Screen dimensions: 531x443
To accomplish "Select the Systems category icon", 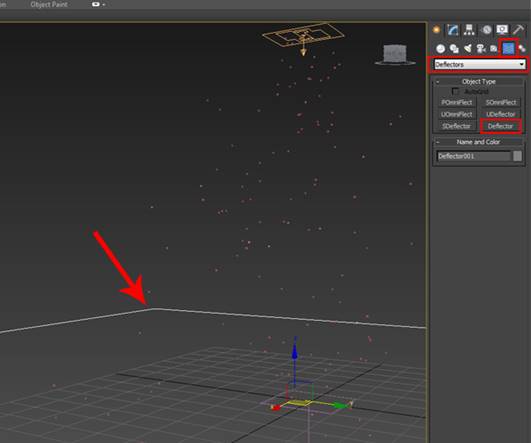I will point(522,49).
